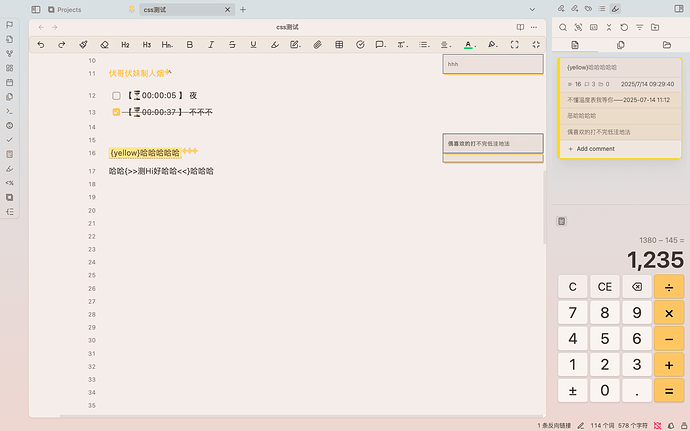The width and height of the screenshot is (690, 431).
Task: Choose the font color A swatch
Action: [x=469, y=44]
